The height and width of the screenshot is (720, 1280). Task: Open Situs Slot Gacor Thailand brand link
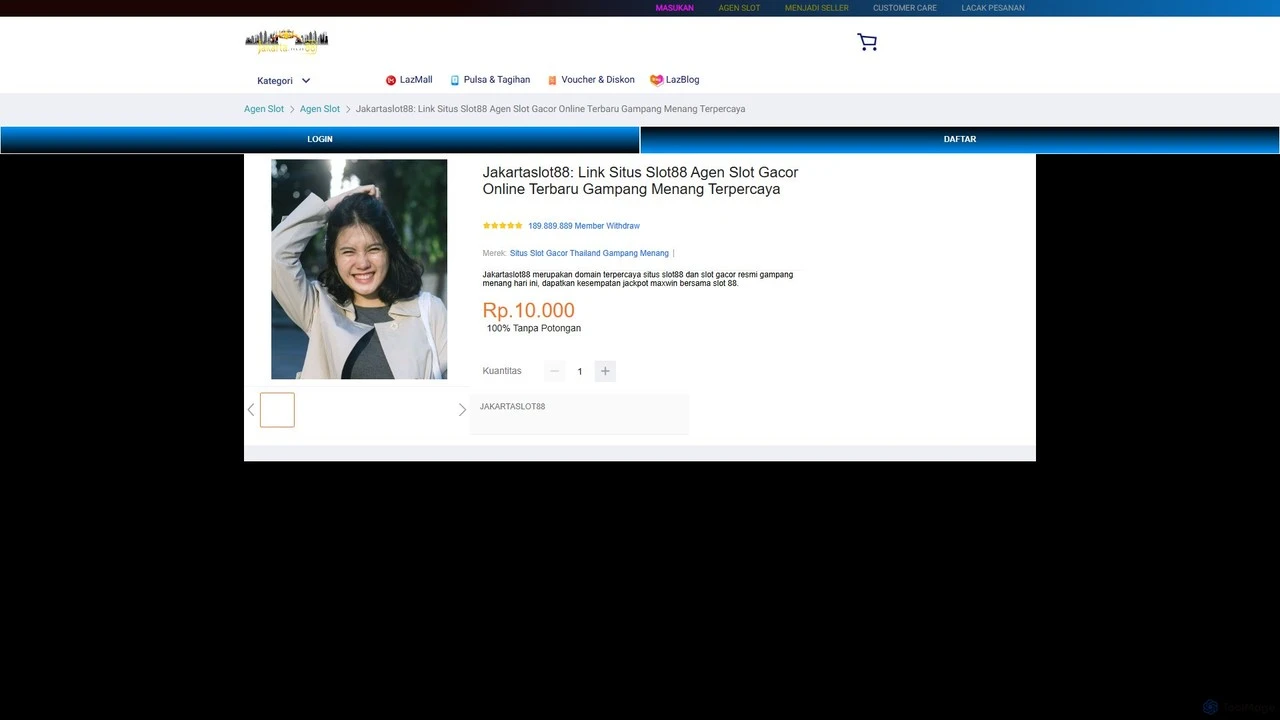pyautogui.click(x=589, y=254)
